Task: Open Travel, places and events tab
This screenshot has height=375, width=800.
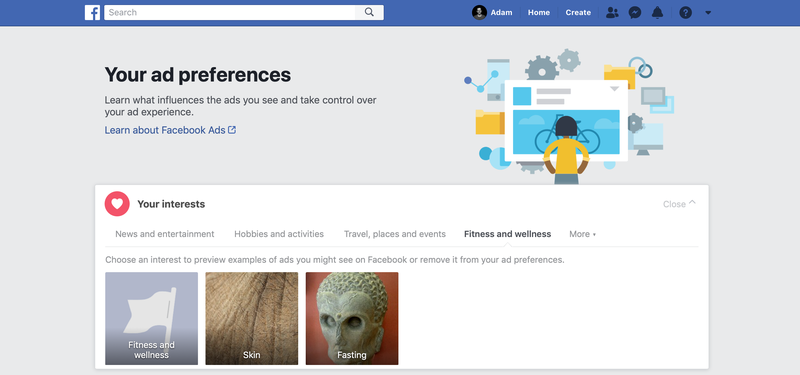Action: click(x=395, y=234)
